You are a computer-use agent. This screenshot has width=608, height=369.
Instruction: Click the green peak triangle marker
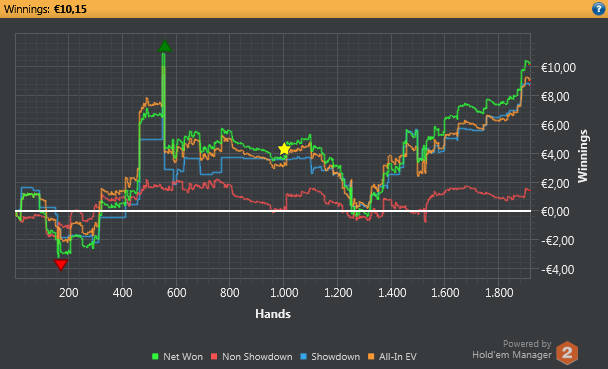click(165, 46)
